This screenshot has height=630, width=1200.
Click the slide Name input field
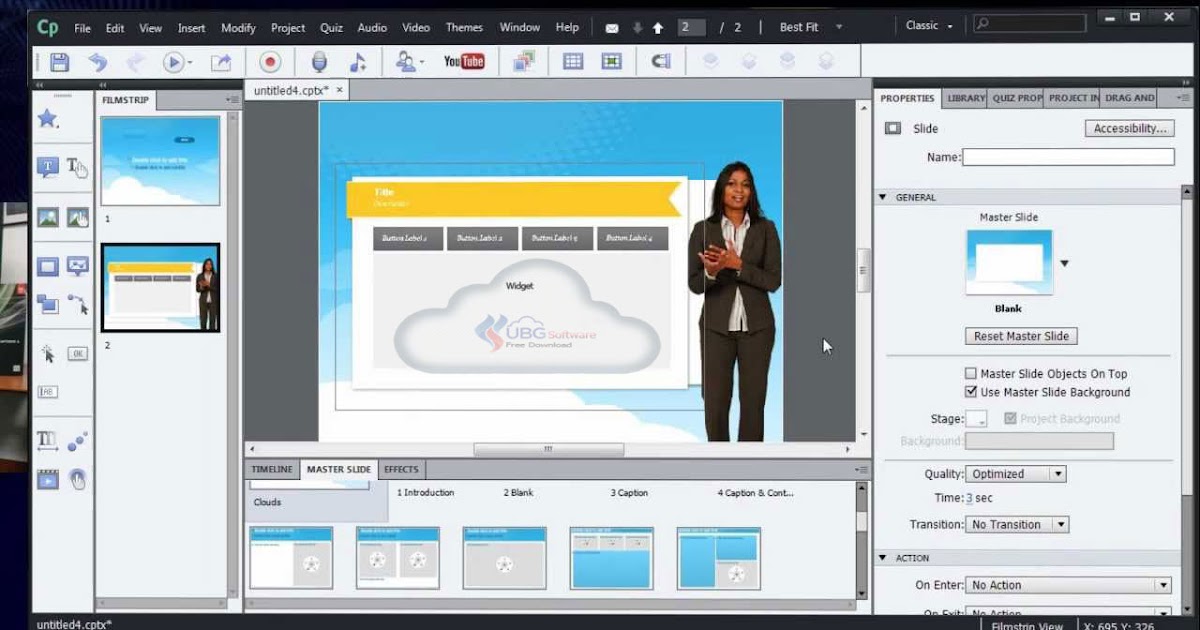click(1068, 157)
